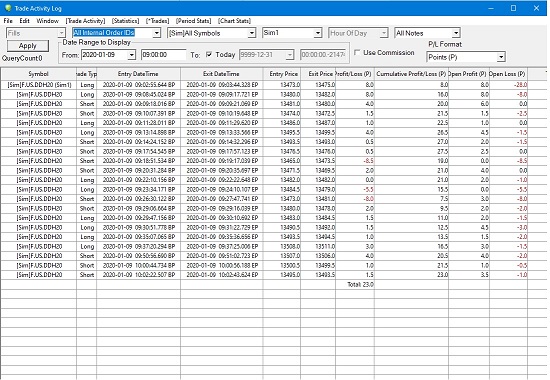
Task: Switch to [Statistics] view
Action: (126, 21)
